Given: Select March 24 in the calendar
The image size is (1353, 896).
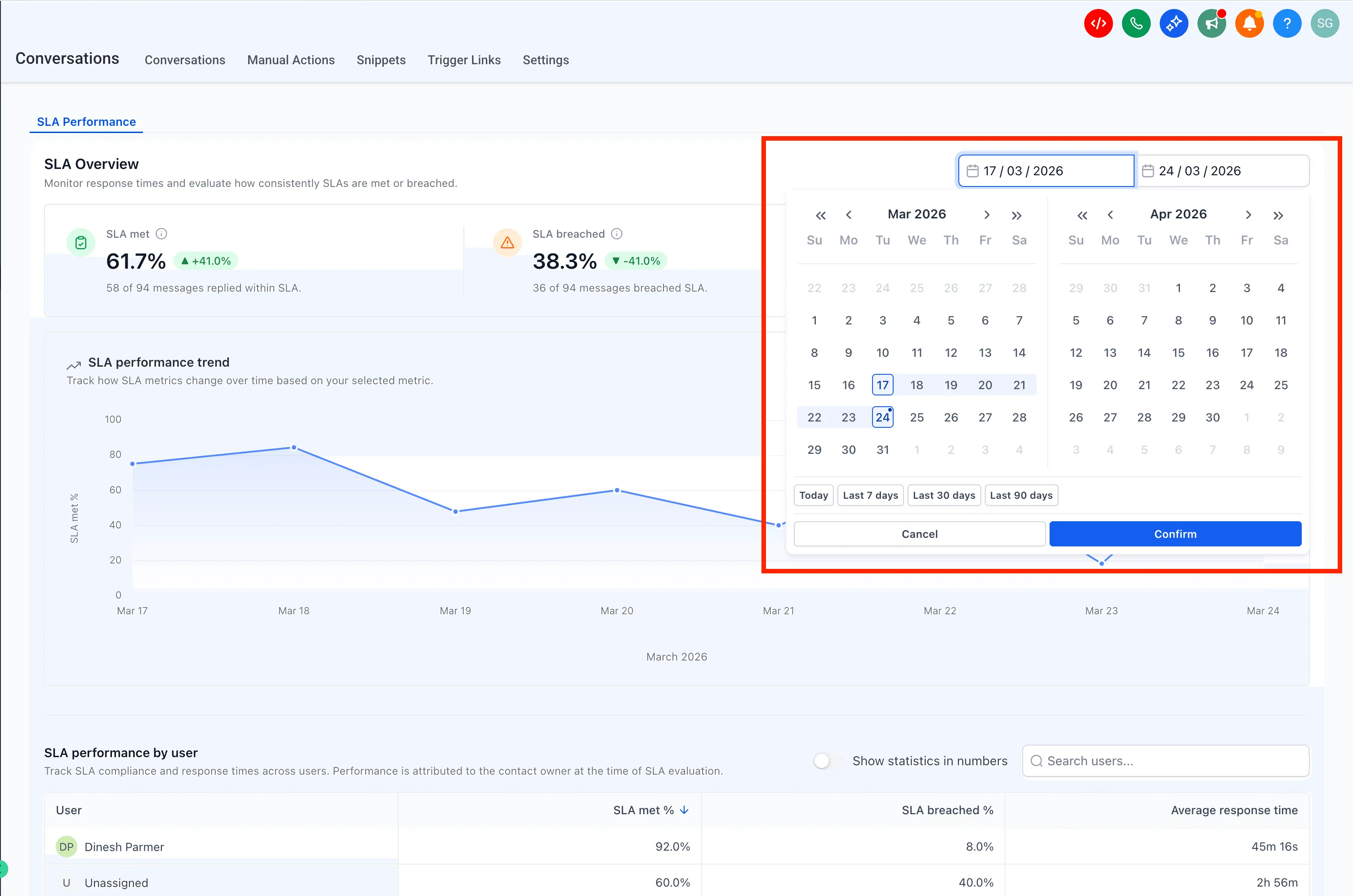Looking at the screenshot, I should tap(882, 418).
